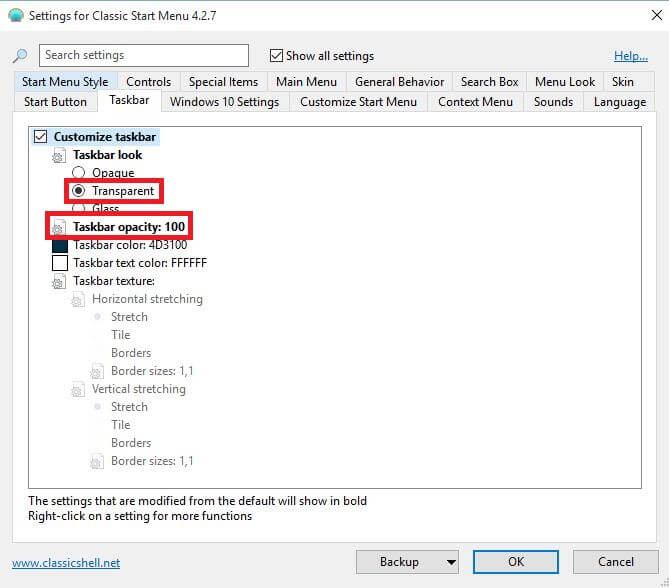Switch to Customize Start Menu tab
The width and height of the screenshot is (669, 588).
(x=358, y=102)
